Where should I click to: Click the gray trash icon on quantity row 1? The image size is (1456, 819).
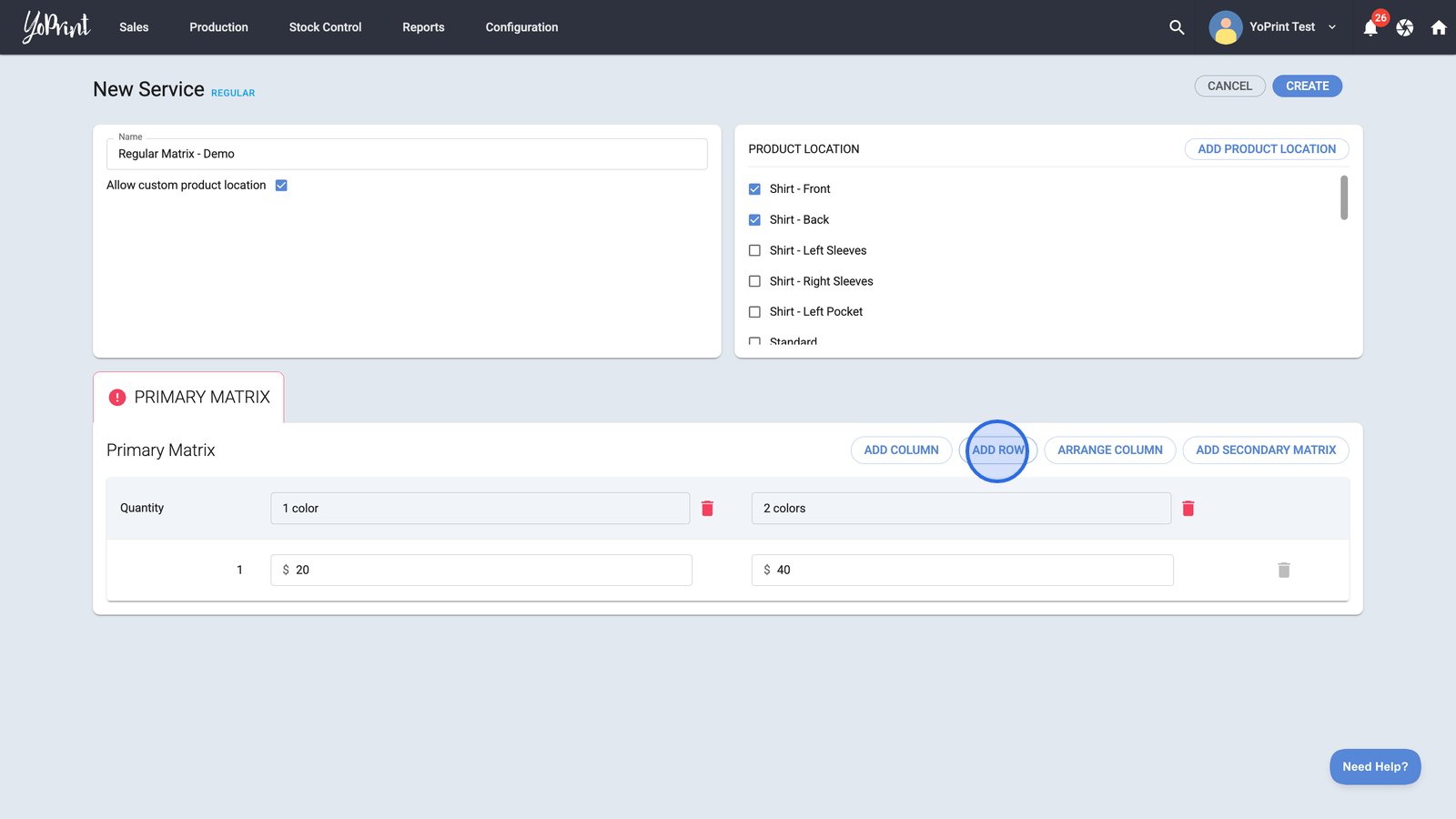point(1283,571)
